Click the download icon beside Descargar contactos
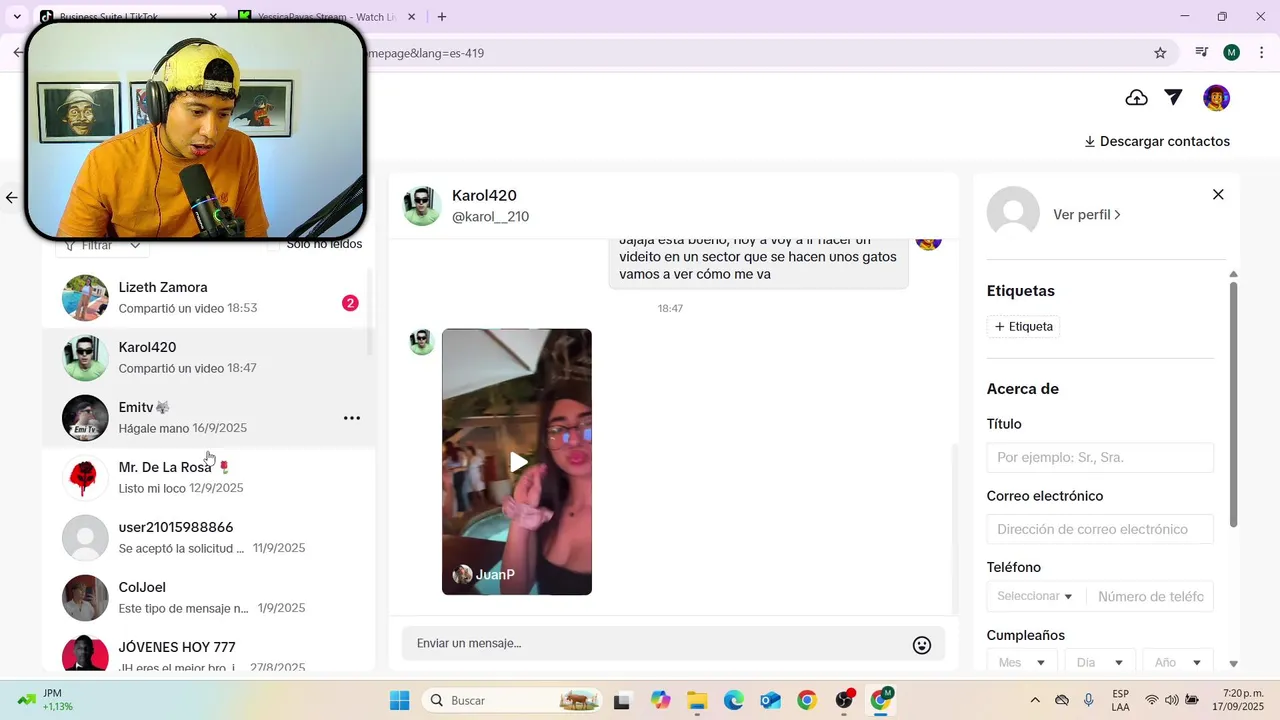1280x720 pixels. pyautogui.click(x=1090, y=142)
